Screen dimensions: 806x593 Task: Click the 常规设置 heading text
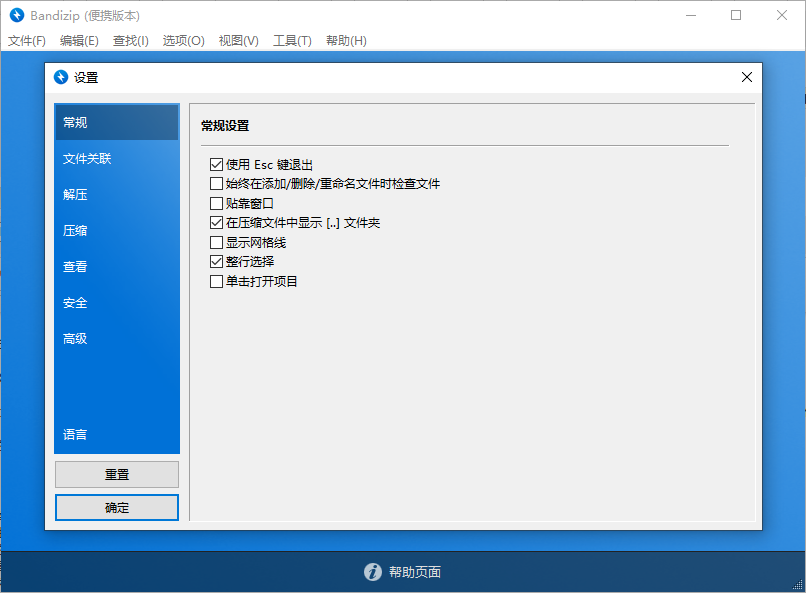coord(225,125)
